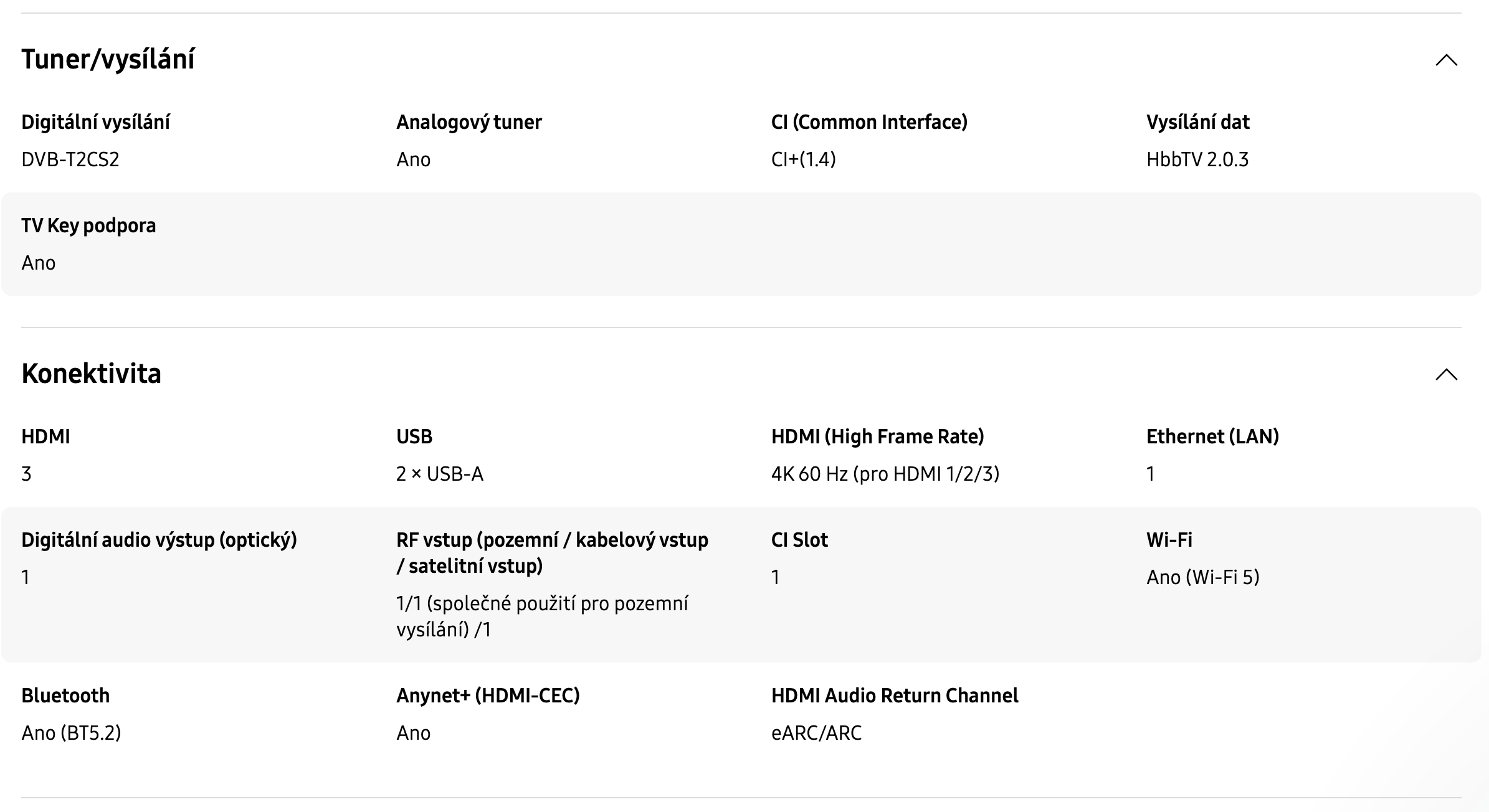
Task: Click the eARC/ARC value text
Action: pyautogui.click(x=817, y=733)
